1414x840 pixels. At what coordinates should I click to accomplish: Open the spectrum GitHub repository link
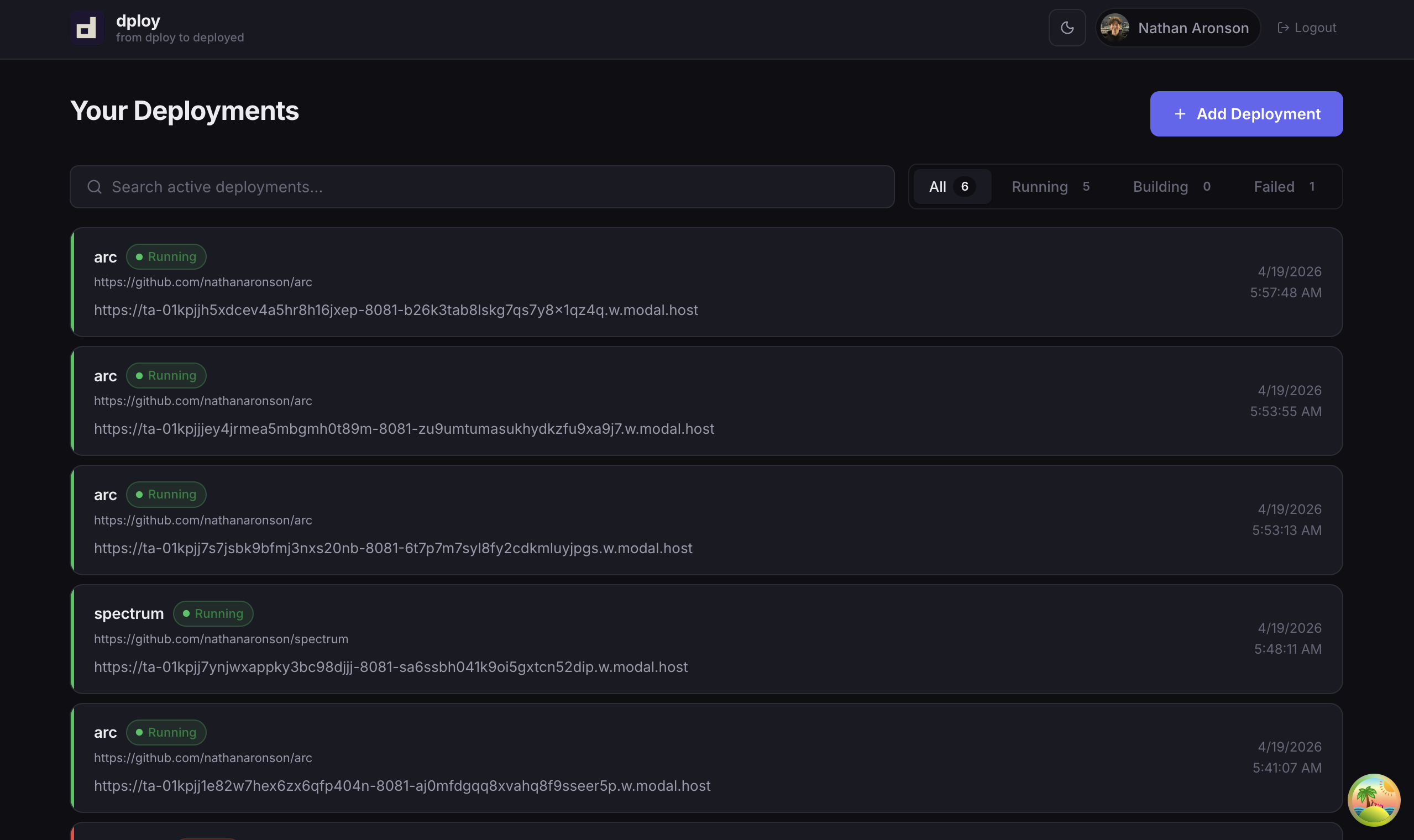(221, 639)
